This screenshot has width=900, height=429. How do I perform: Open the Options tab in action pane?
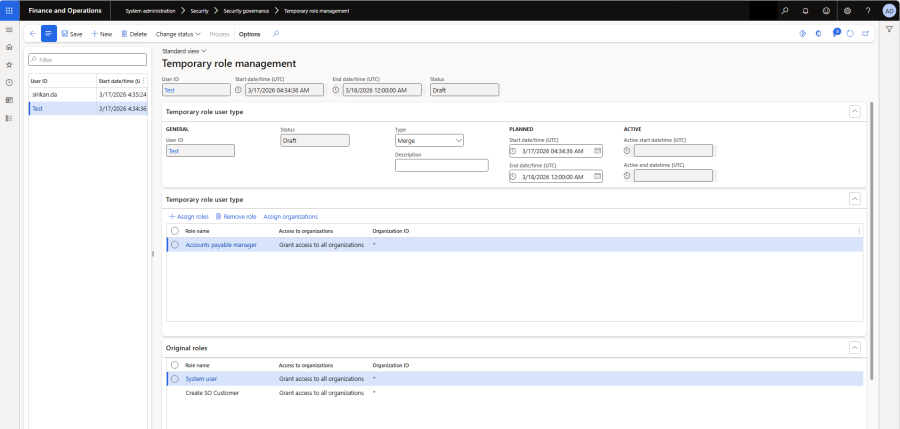(249, 33)
